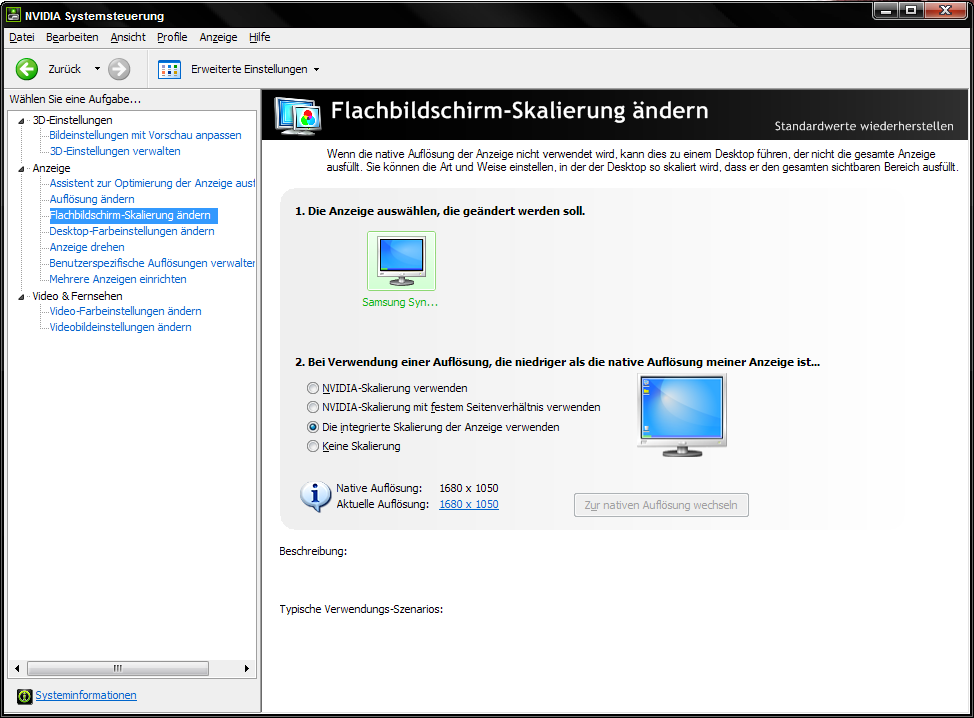
Task: Select the Keine Skalierung radio button
Action: (313, 446)
